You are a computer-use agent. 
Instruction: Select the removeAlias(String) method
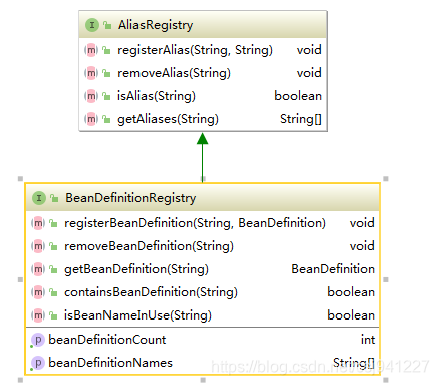174,73
